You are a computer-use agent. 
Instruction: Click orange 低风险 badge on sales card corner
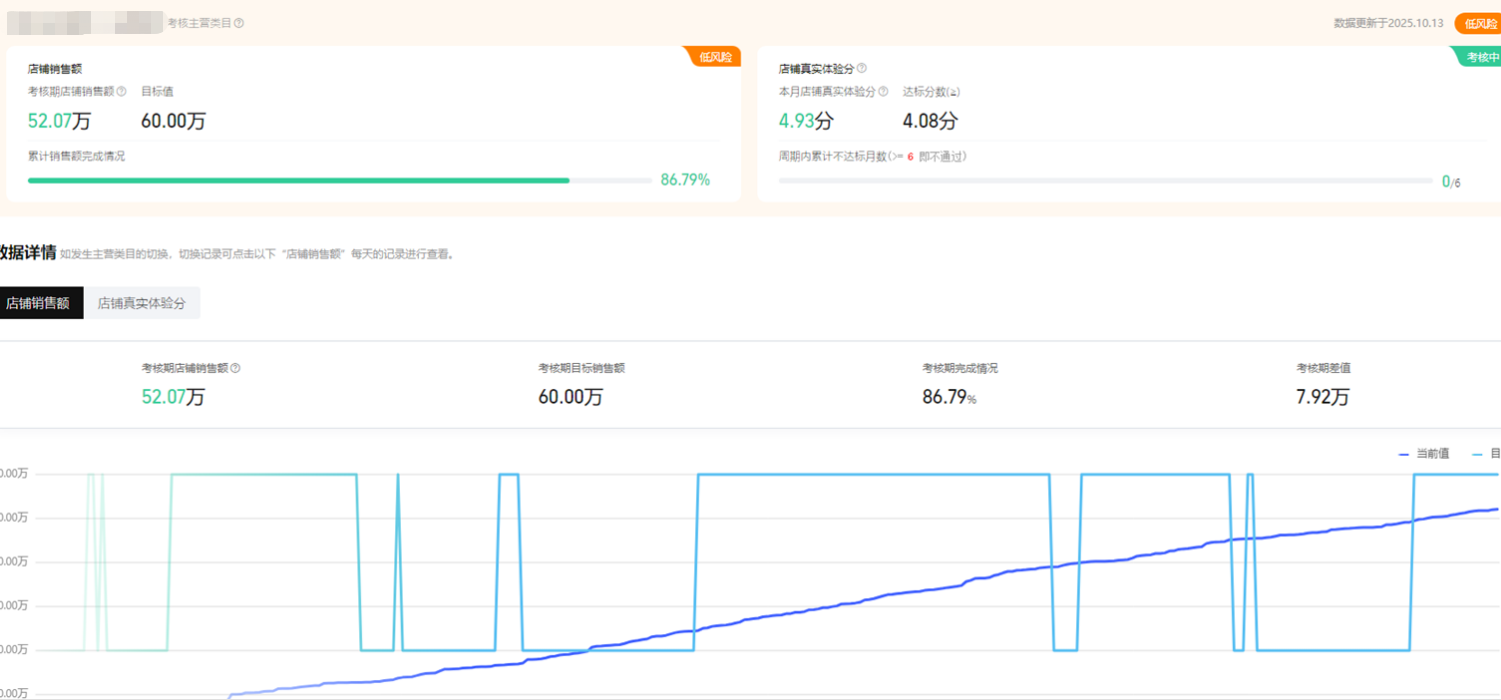pos(715,57)
